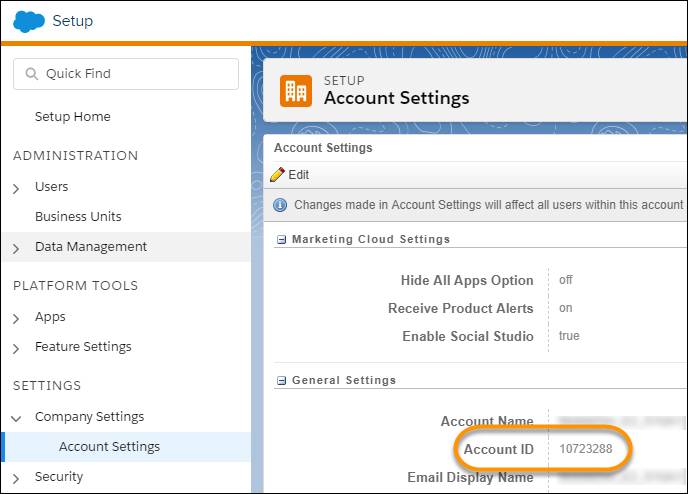This screenshot has height=494, width=688.
Task: Click the orange Account Settings building icon
Action: click(x=296, y=91)
